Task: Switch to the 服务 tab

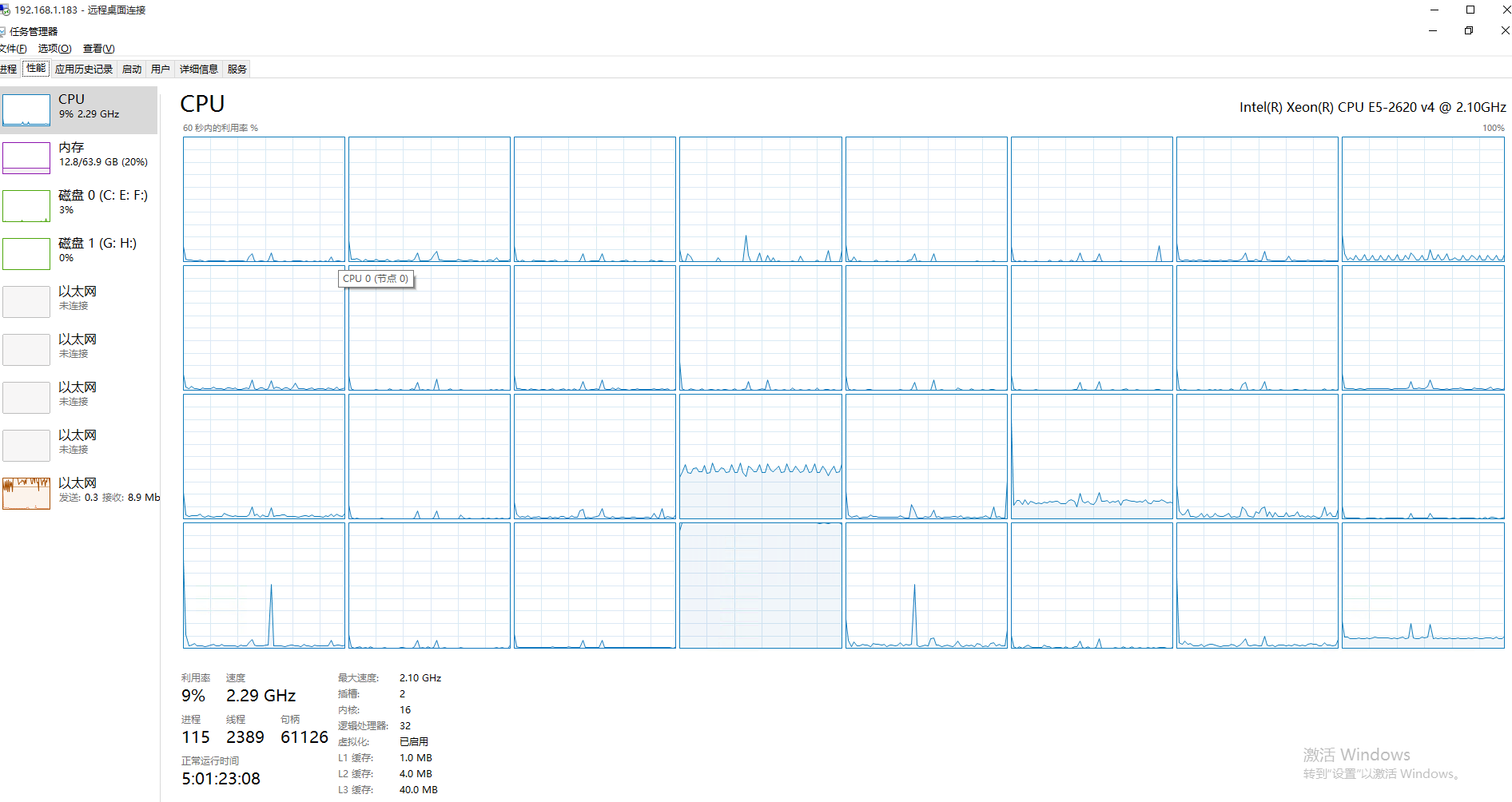Action: click(x=236, y=69)
